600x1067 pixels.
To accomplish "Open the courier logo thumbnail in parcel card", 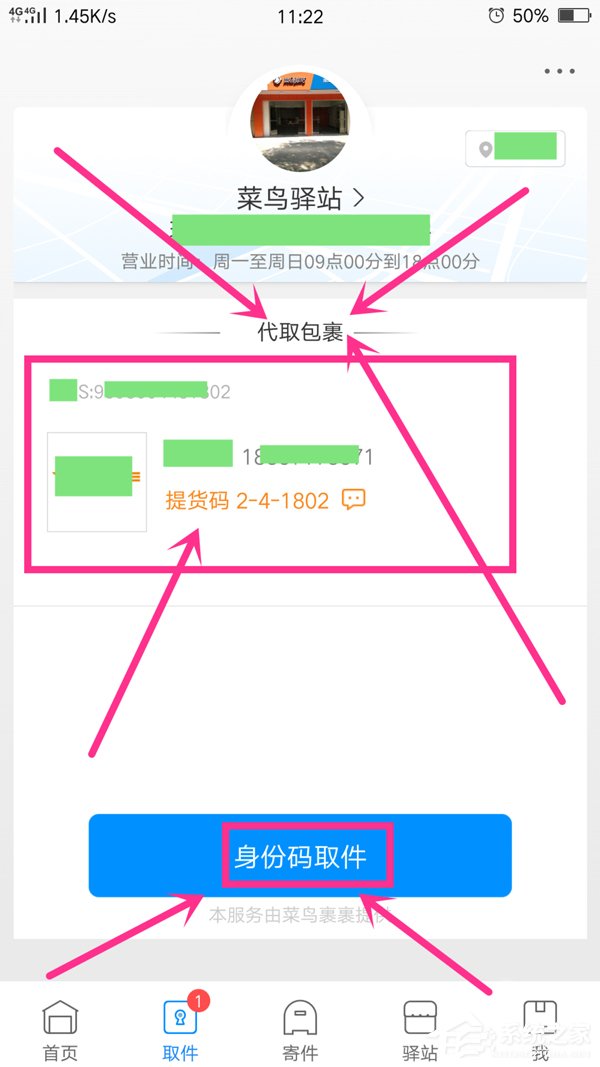I will 97,481.
